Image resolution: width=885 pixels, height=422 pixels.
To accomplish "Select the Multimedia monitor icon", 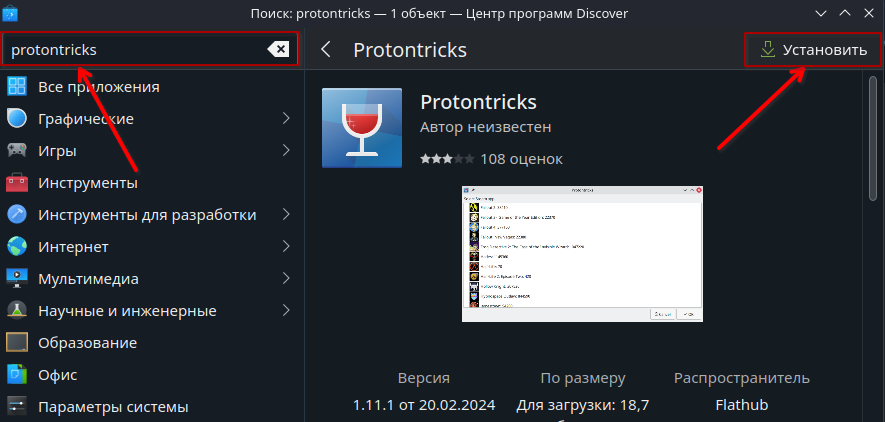I will click(17, 279).
